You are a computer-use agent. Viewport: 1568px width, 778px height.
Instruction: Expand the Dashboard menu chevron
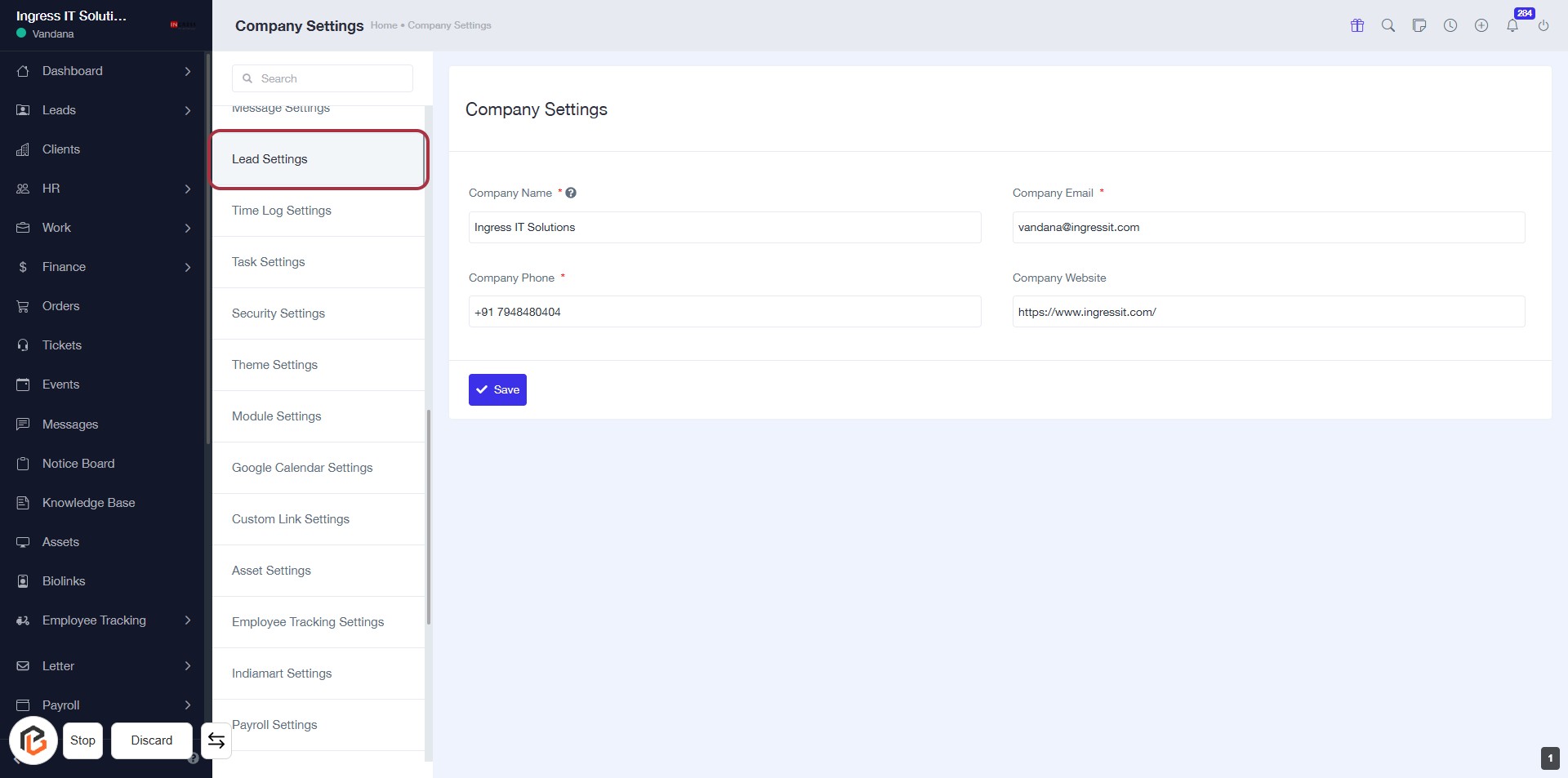[x=188, y=71]
